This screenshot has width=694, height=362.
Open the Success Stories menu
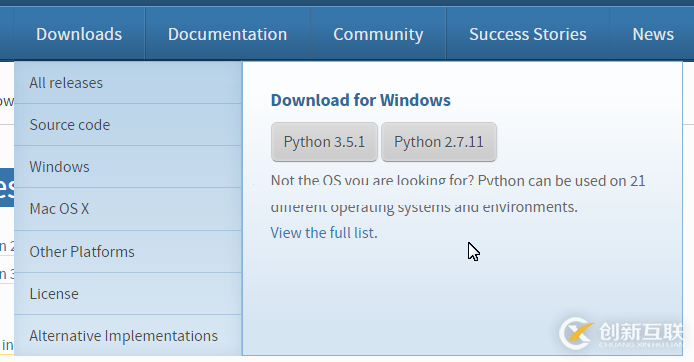click(528, 34)
